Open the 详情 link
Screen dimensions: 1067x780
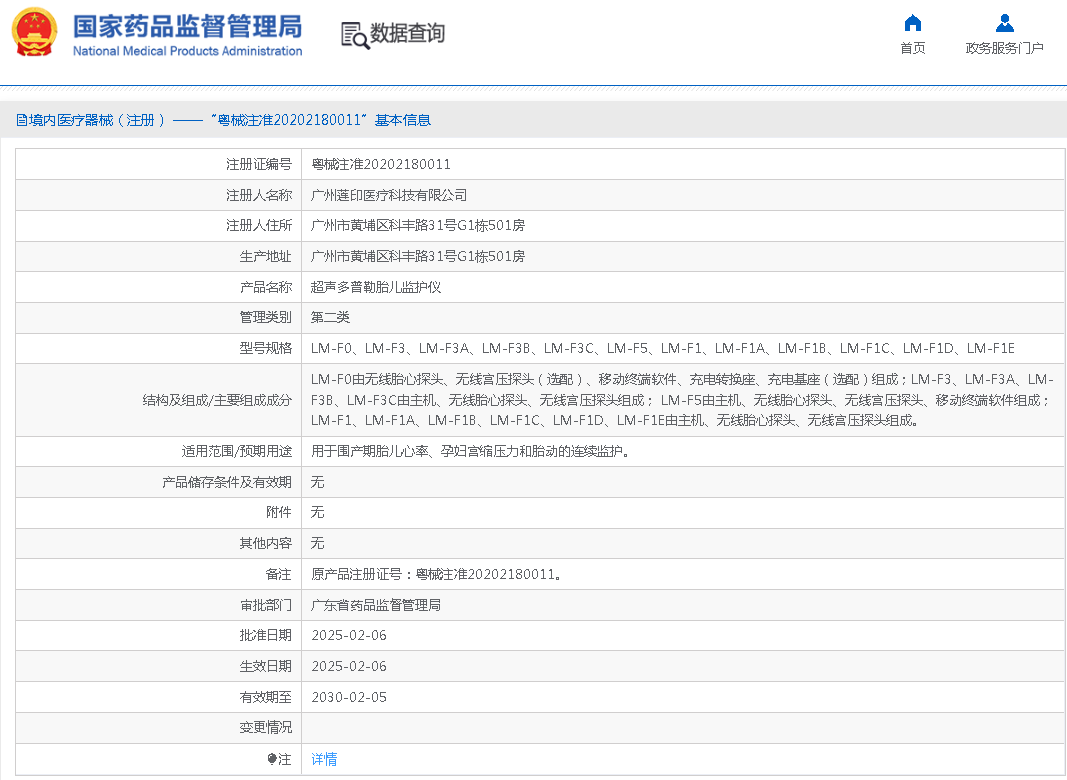pyautogui.click(x=324, y=759)
